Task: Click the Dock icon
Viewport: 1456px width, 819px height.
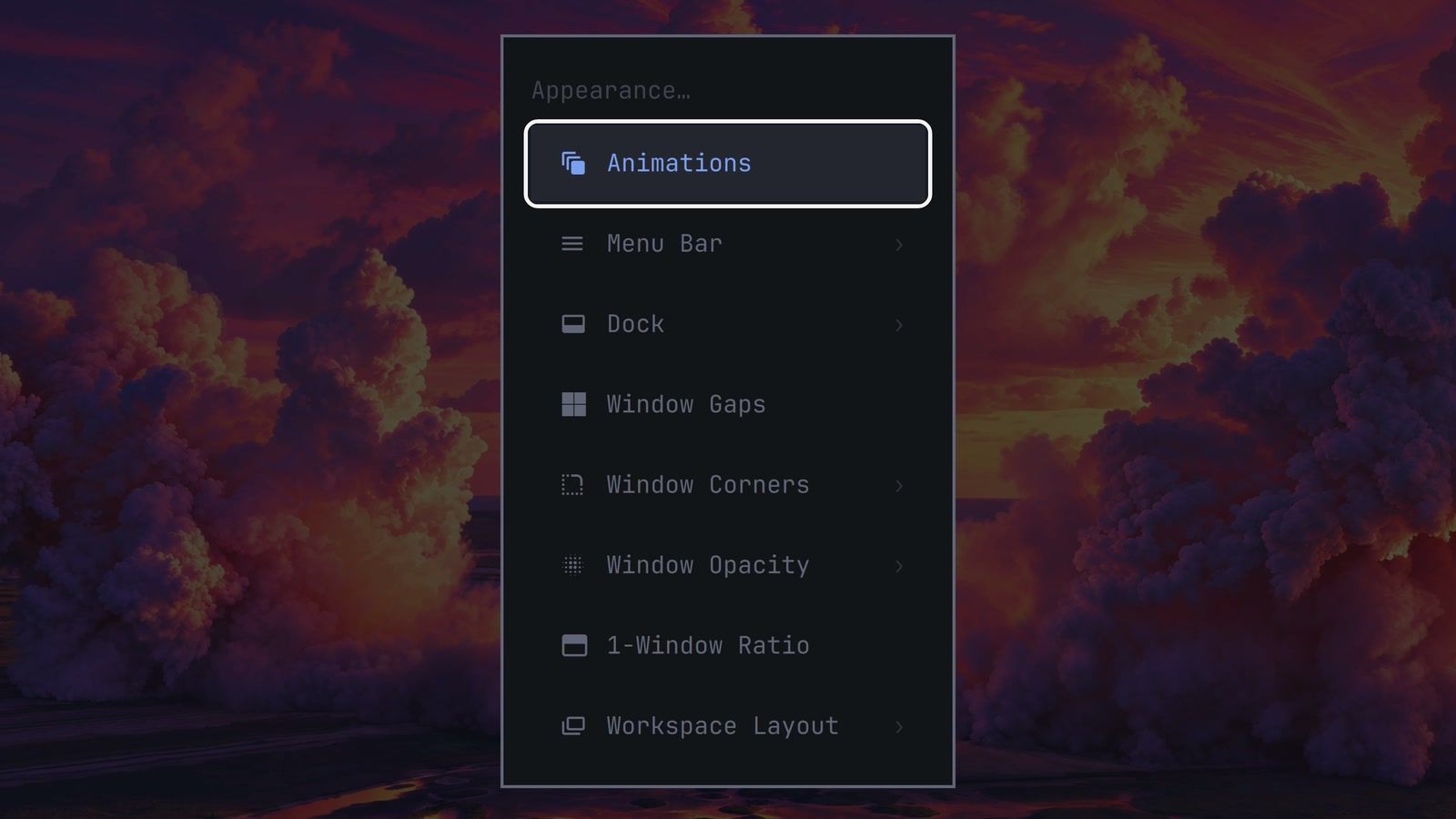Action: tap(573, 324)
